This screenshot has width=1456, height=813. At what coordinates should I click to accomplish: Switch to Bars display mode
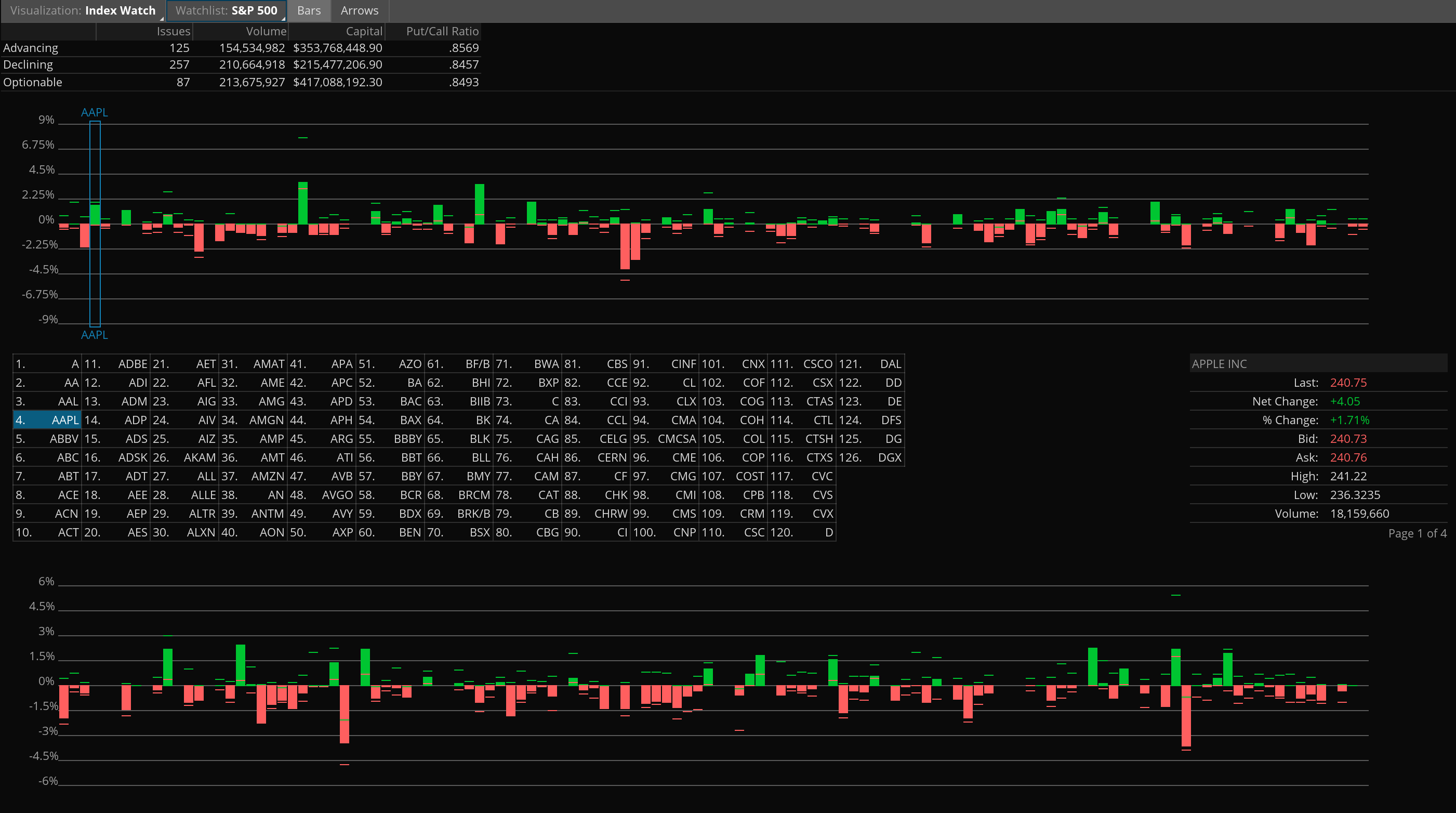point(309,11)
